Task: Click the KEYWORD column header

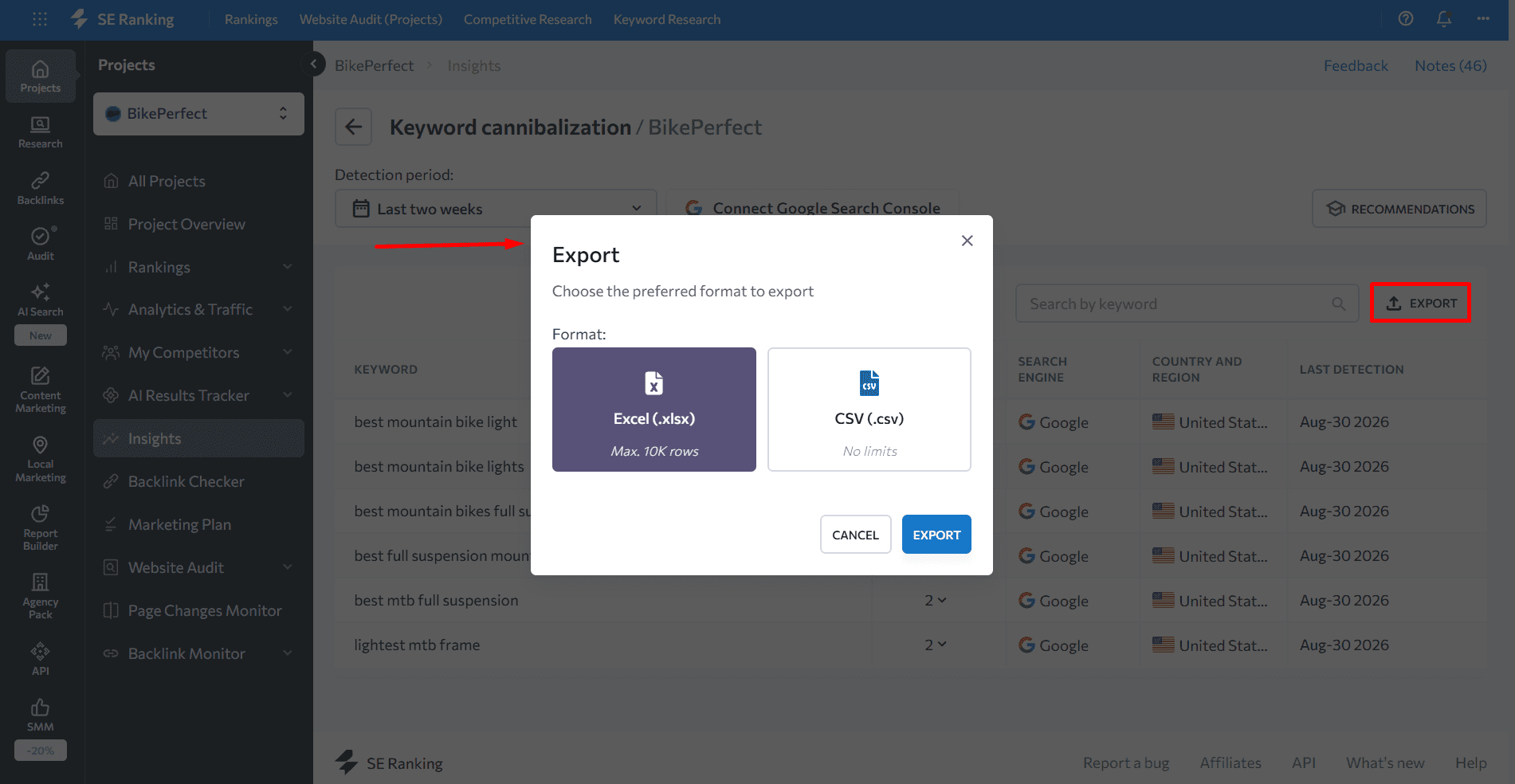Action: coord(386,370)
